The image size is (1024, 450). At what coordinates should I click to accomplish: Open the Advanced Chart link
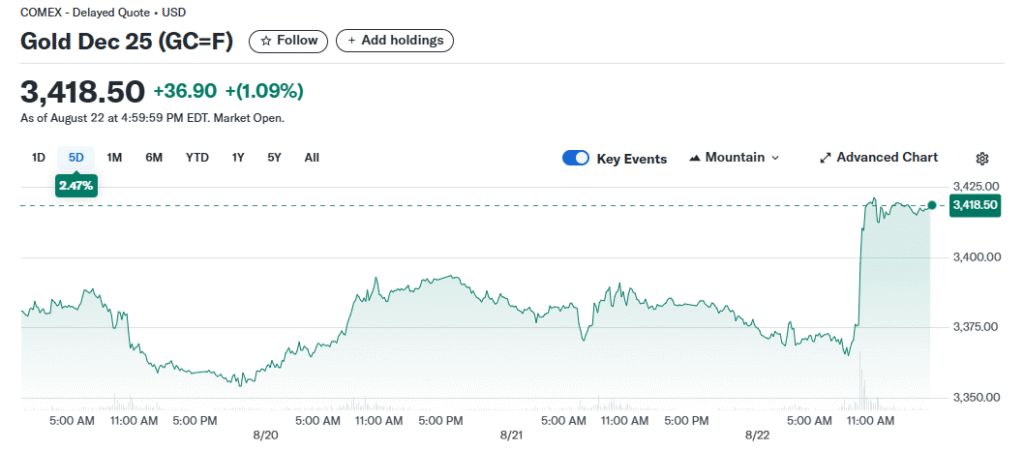pyautogui.click(x=886, y=158)
